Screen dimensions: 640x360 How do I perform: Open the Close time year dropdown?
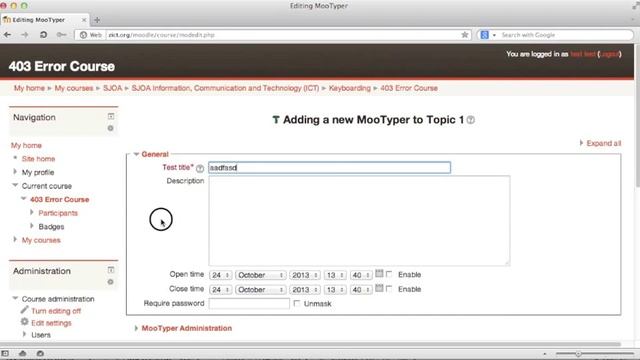coord(305,290)
